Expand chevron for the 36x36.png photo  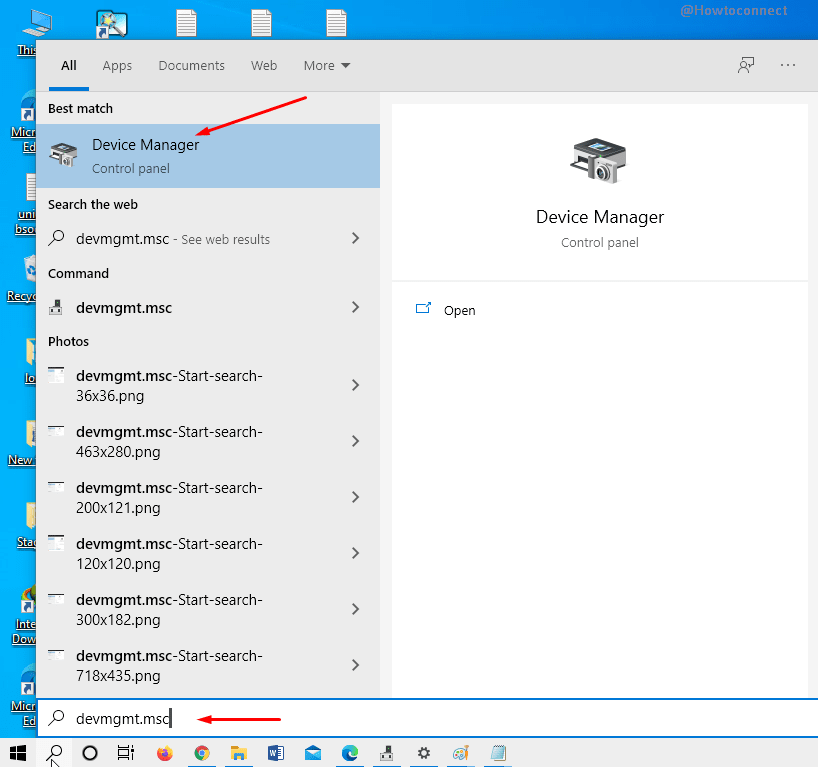click(355, 385)
